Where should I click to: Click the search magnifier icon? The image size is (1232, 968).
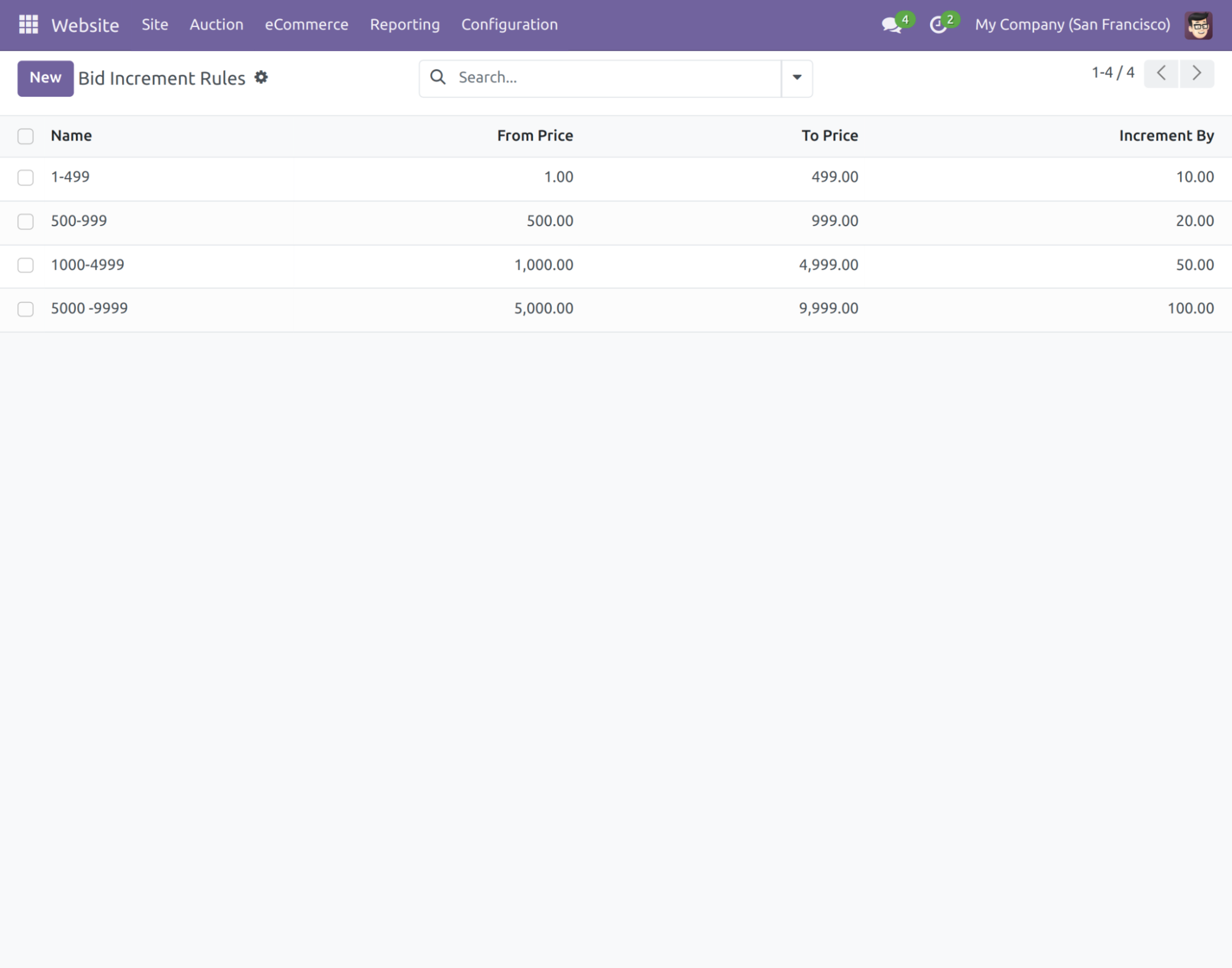coord(438,77)
